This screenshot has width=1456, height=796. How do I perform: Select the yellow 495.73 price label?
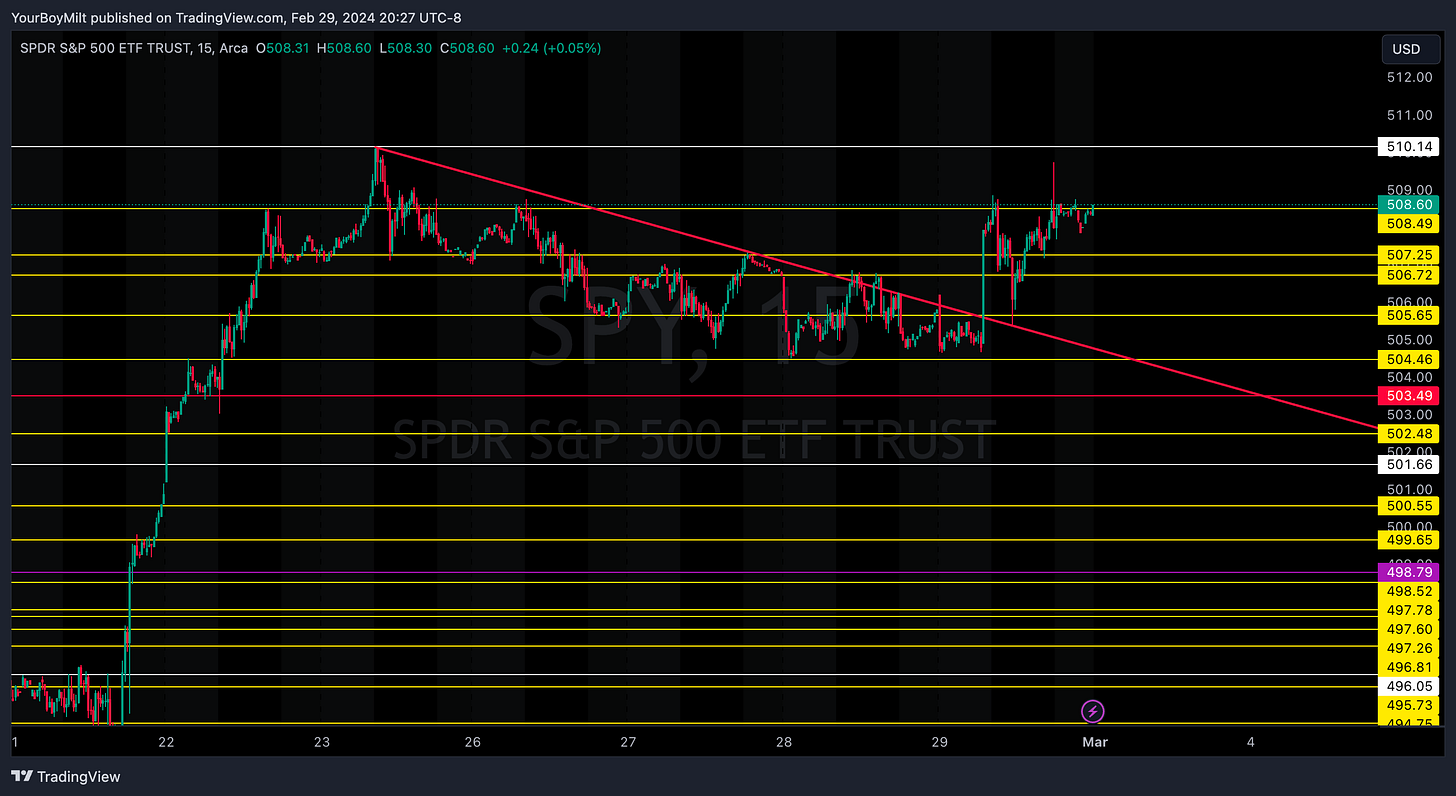[x=1409, y=705]
